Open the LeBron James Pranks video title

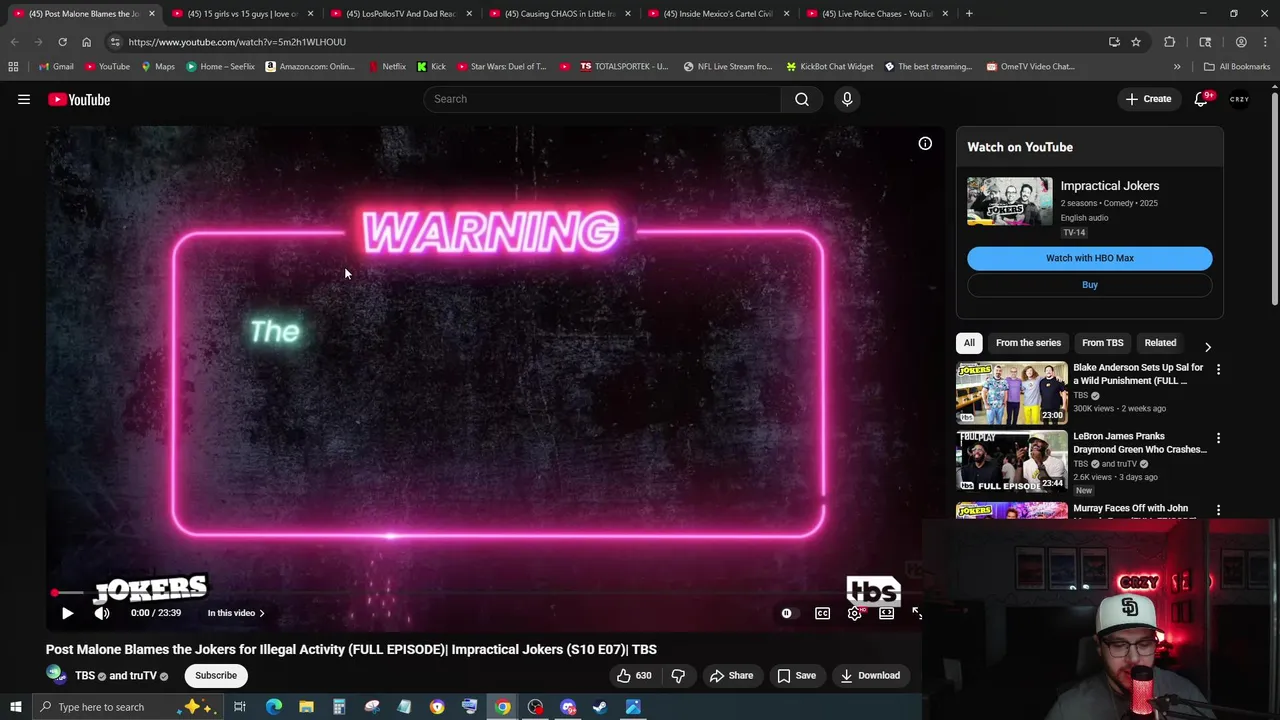coord(1140,443)
